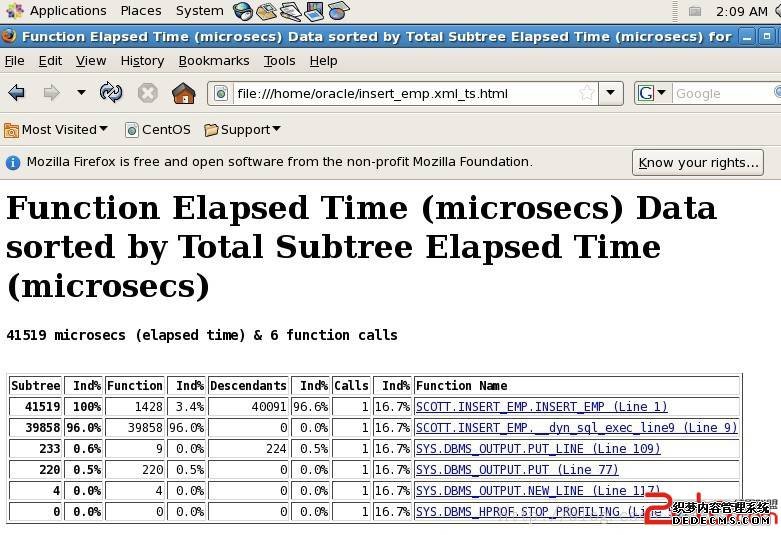Bookmark this page with the star icon
This screenshot has width=781, height=535.
pos(587,93)
